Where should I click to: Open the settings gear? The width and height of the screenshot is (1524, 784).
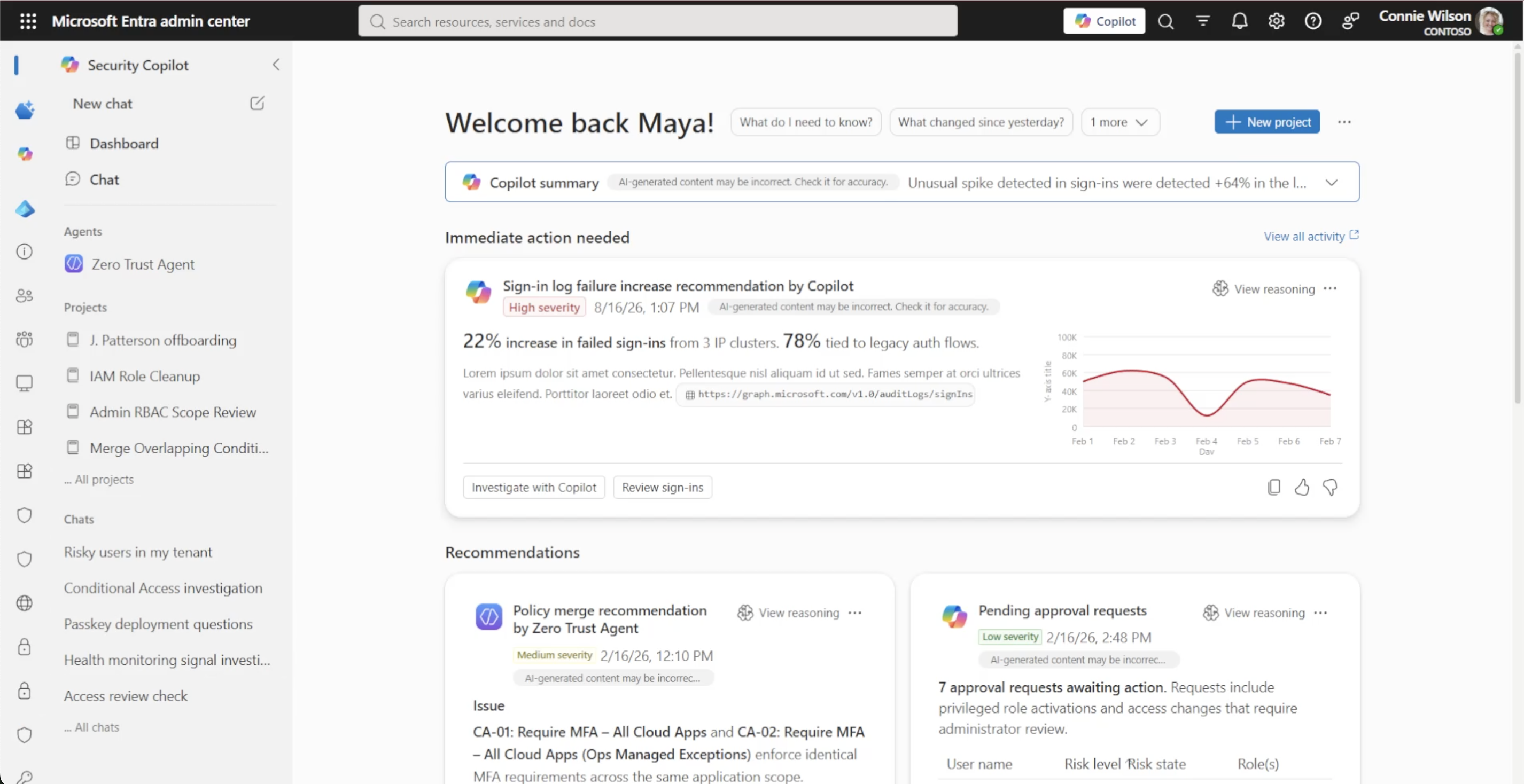coord(1276,21)
